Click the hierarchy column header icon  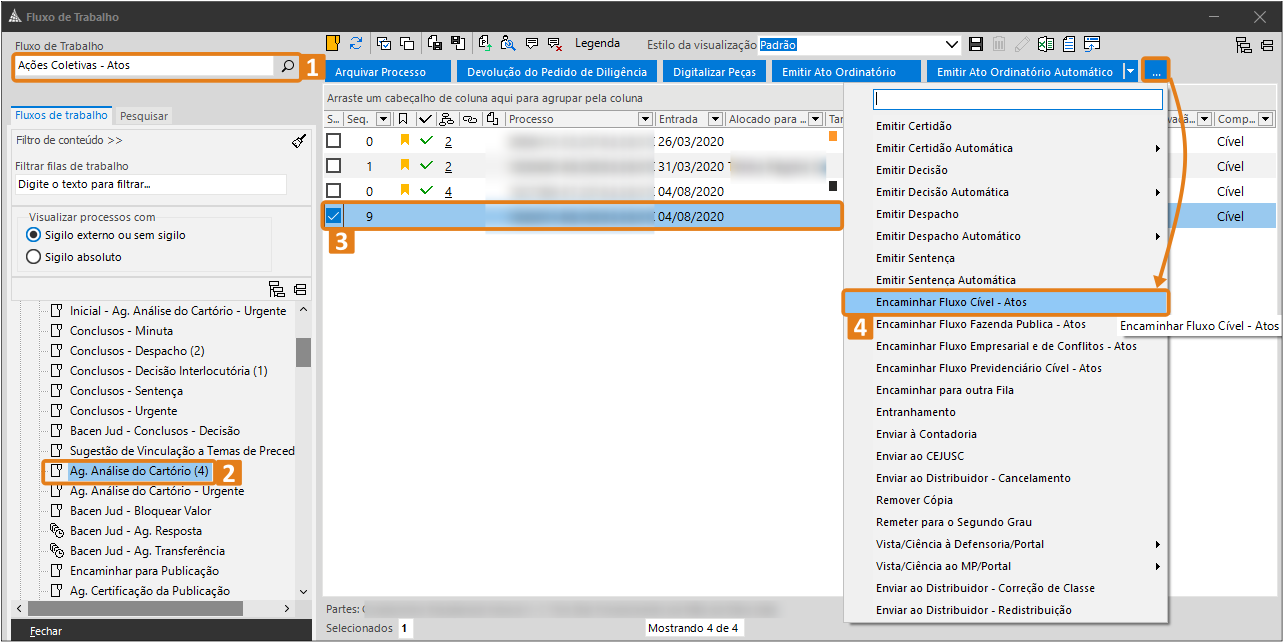[446, 119]
